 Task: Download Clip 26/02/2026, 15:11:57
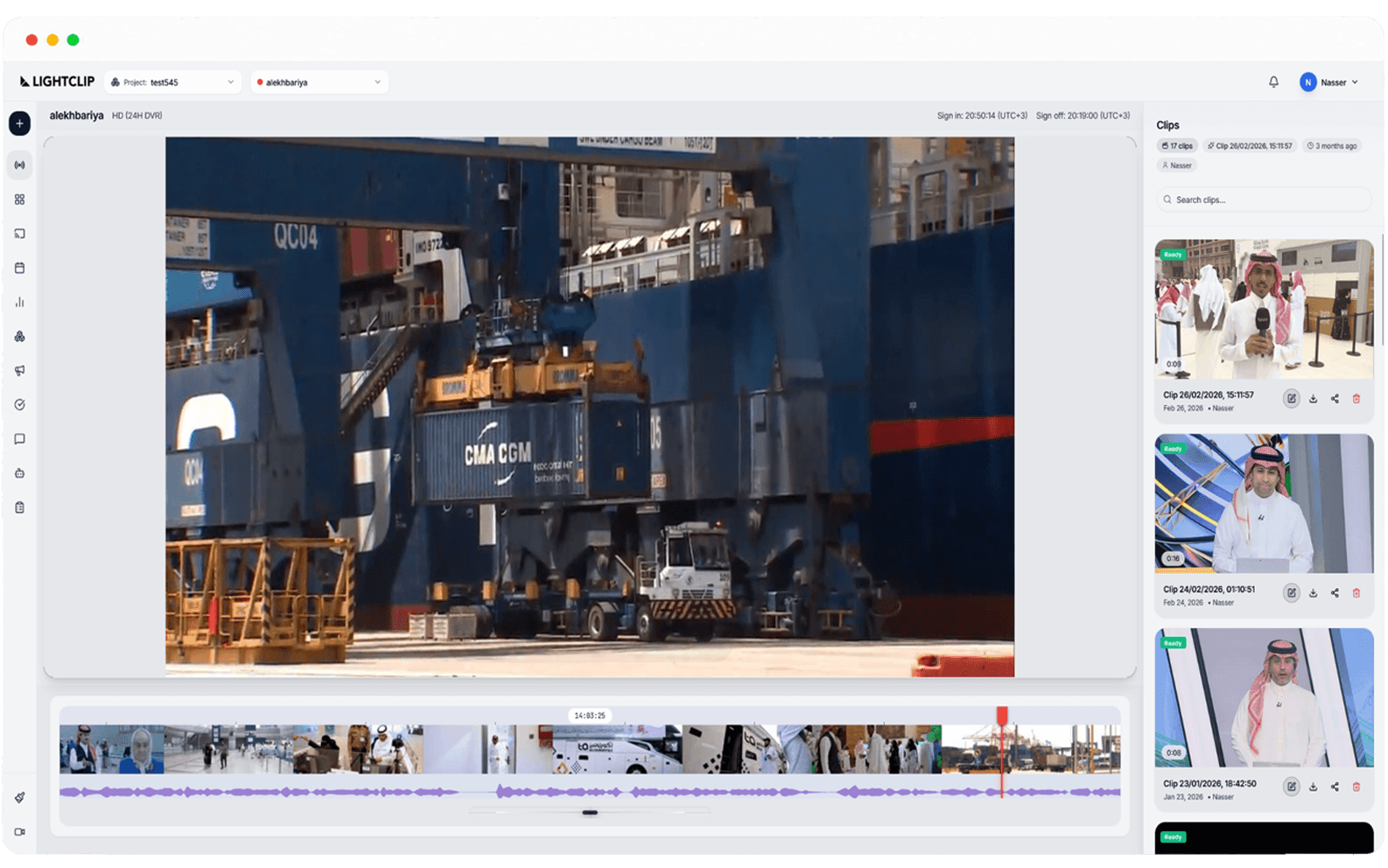pos(1313,399)
